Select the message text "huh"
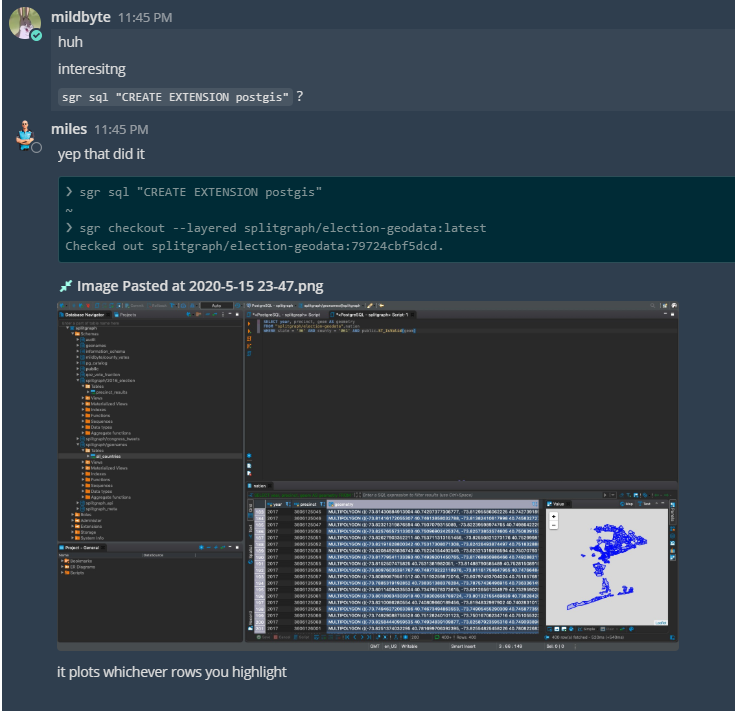 (70, 42)
